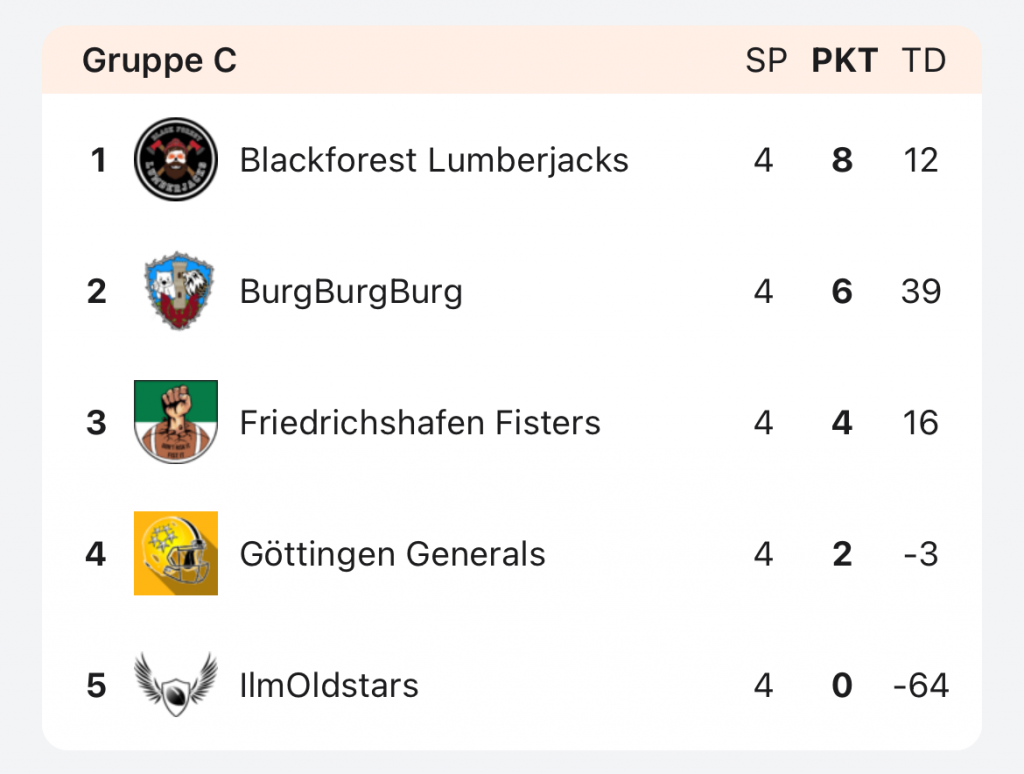Image resolution: width=1024 pixels, height=774 pixels.
Task: Open the IlmOldstars team name
Action: coord(329,685)
